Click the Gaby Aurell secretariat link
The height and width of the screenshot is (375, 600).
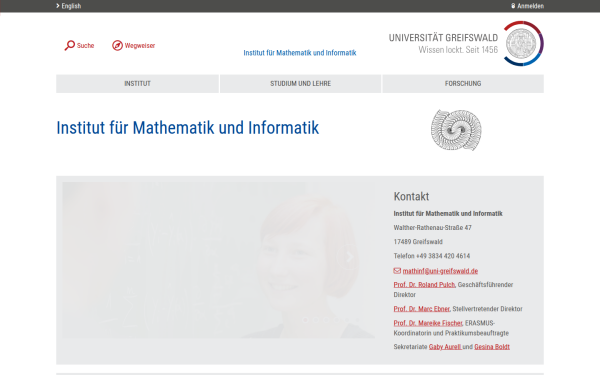(x=445, y=347)
